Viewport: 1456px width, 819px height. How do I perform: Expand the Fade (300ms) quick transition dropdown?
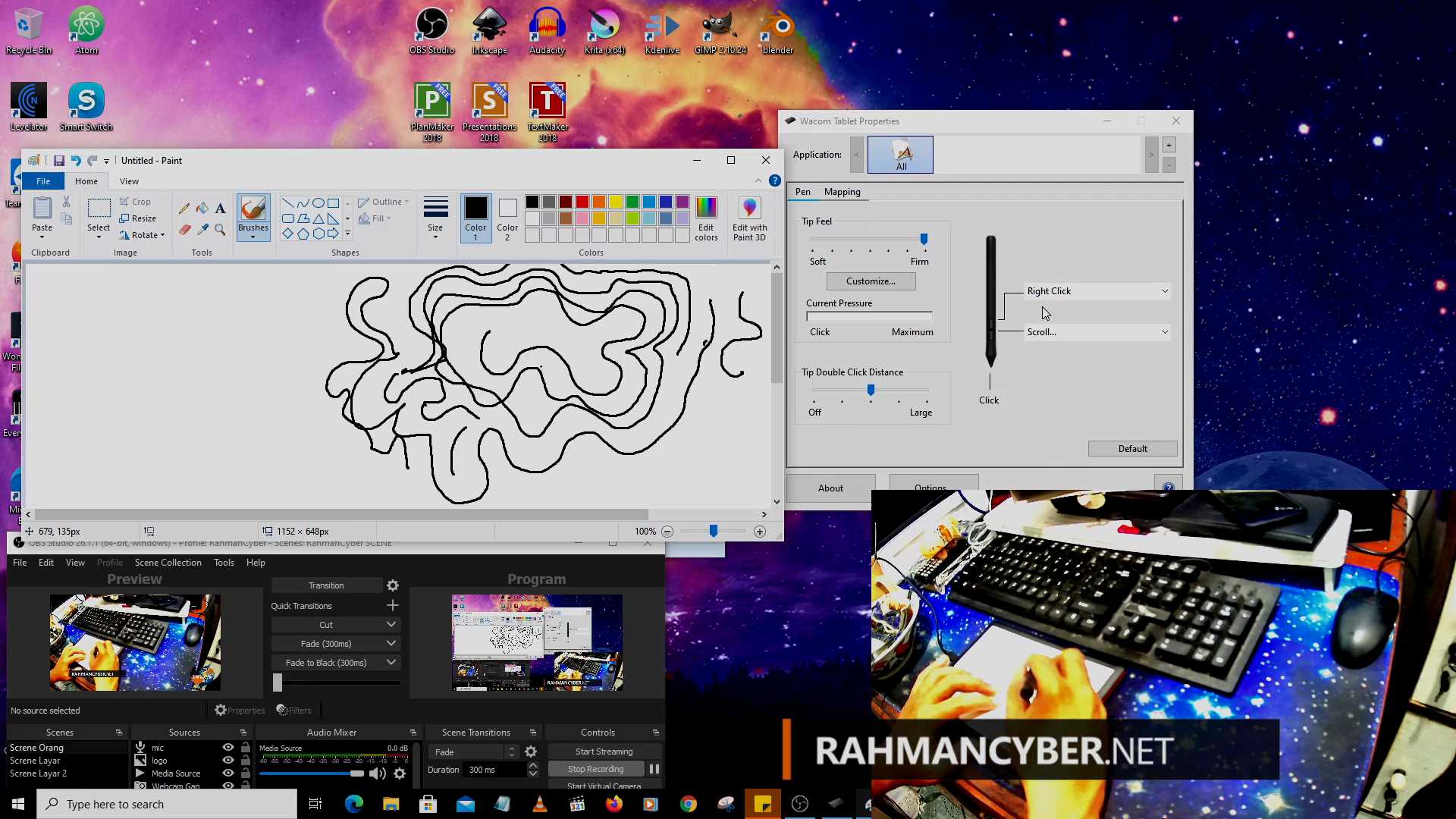click(391, 644)
